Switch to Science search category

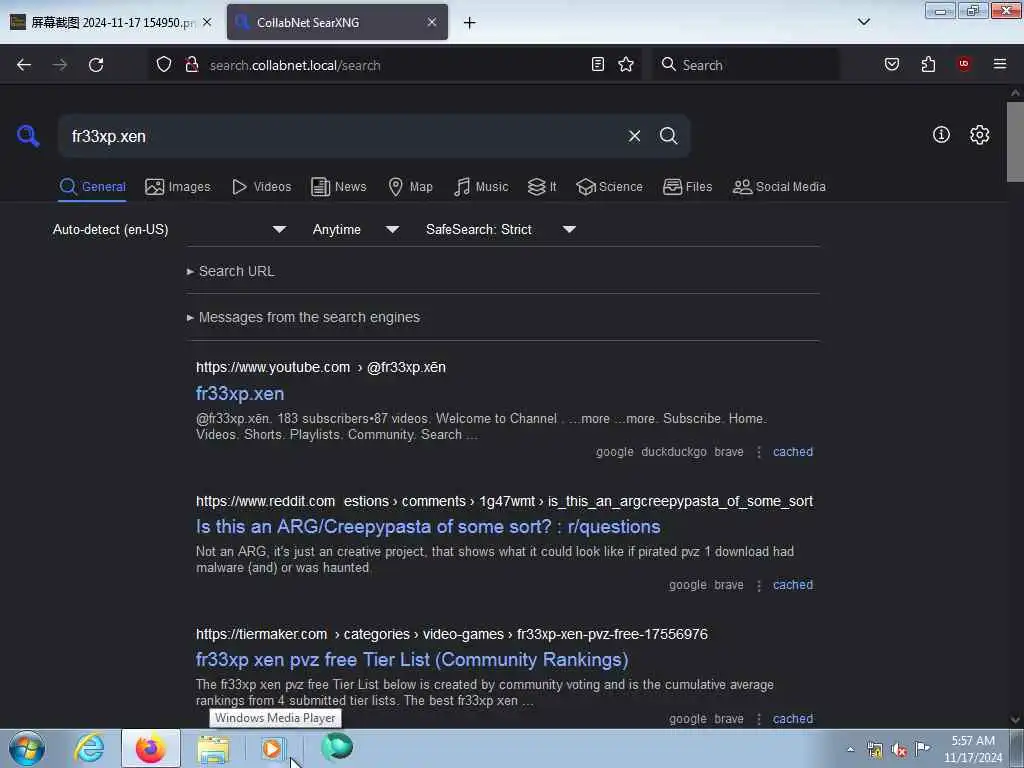tap(609, 187)
